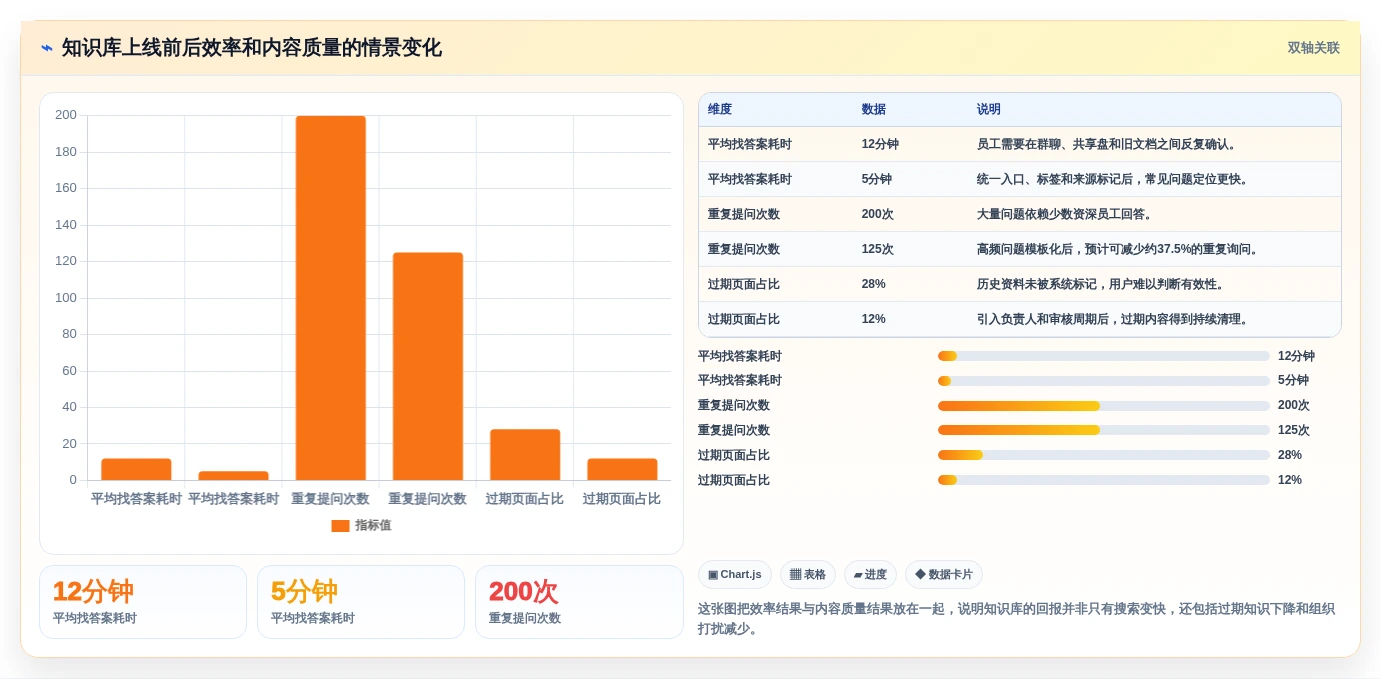Click the 28% progress bar
The height and width of the screenshot is (679, 1381).
coord(1104,456)
